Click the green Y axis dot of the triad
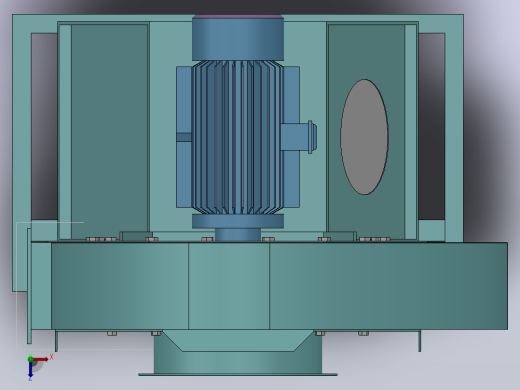 [x=30, y=359]
